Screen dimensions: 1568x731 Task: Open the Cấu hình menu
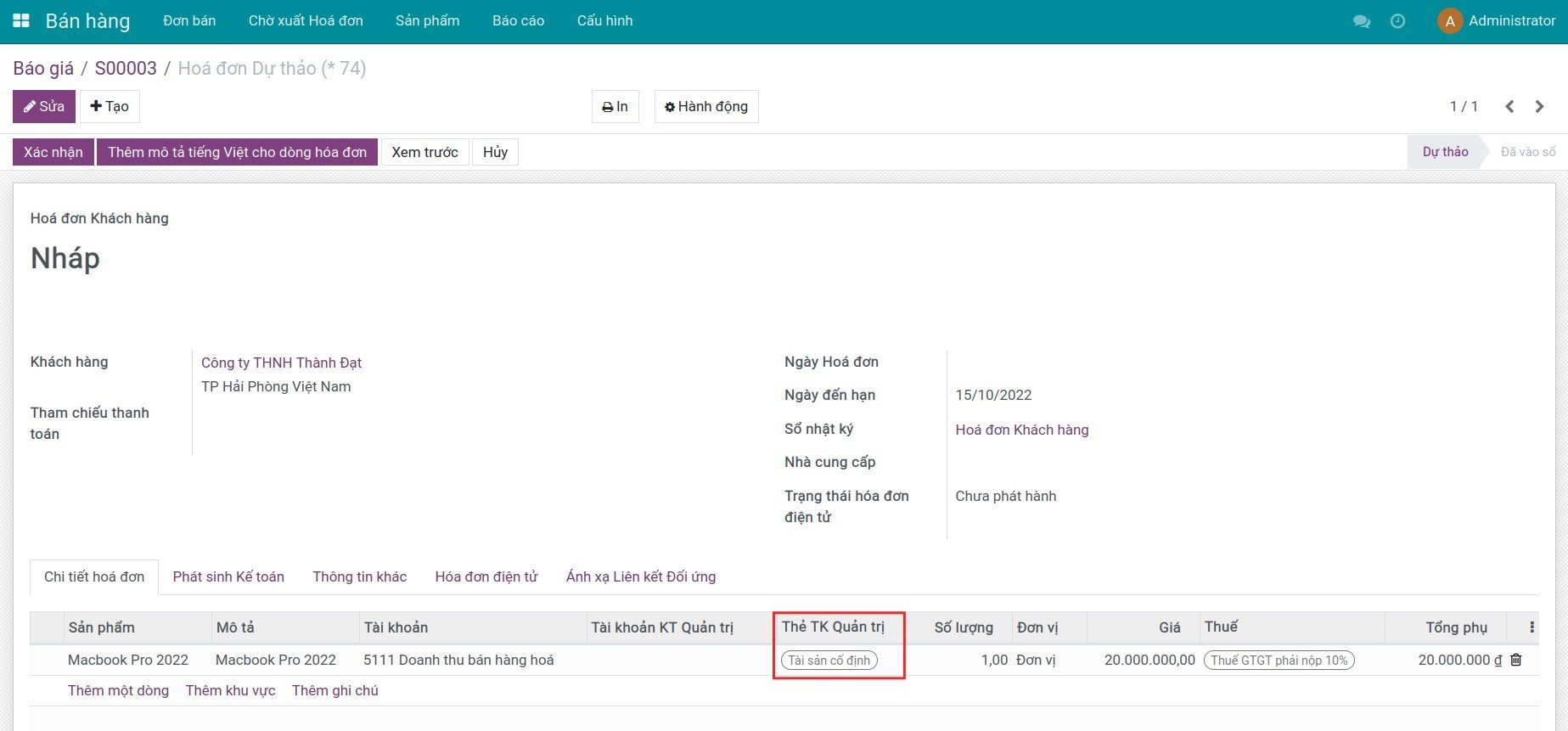coord(604,21)
